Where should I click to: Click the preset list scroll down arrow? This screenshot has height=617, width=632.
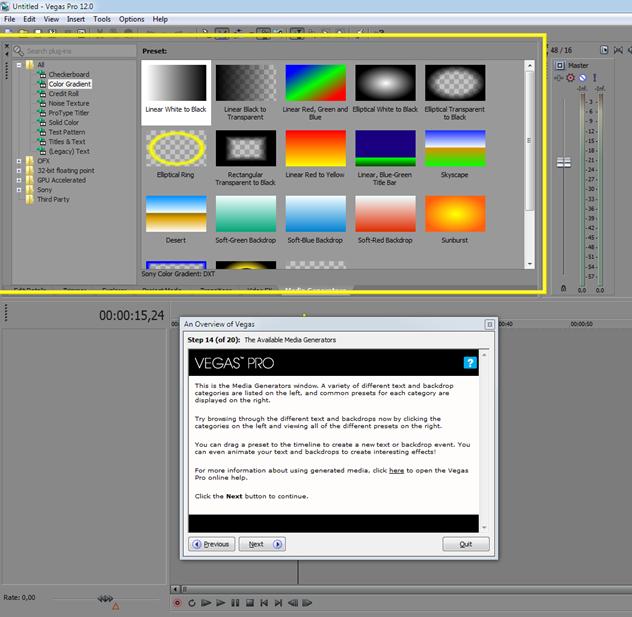coord(530,264)
